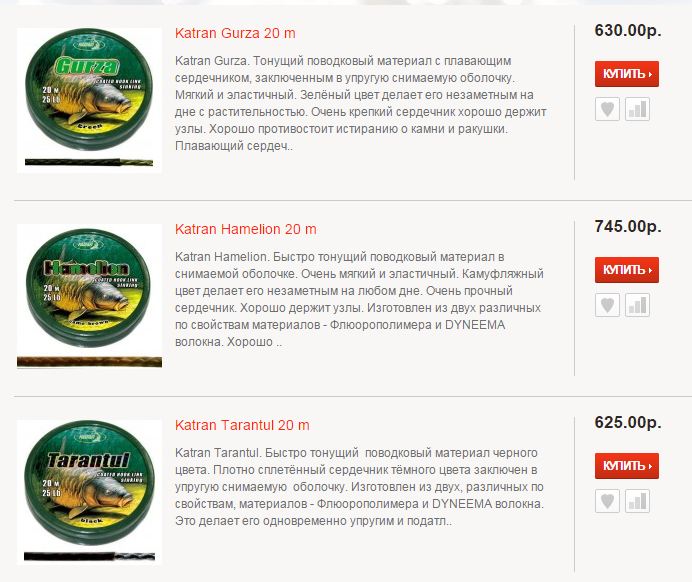
Task: View the Tarantul spool product image
Action: [89, 492]
